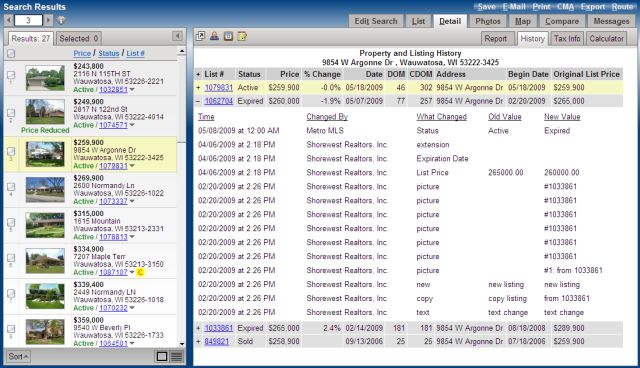Sort history by Changed By column
The width and height of the screenshot is (640, 368).
pos(327,117)
